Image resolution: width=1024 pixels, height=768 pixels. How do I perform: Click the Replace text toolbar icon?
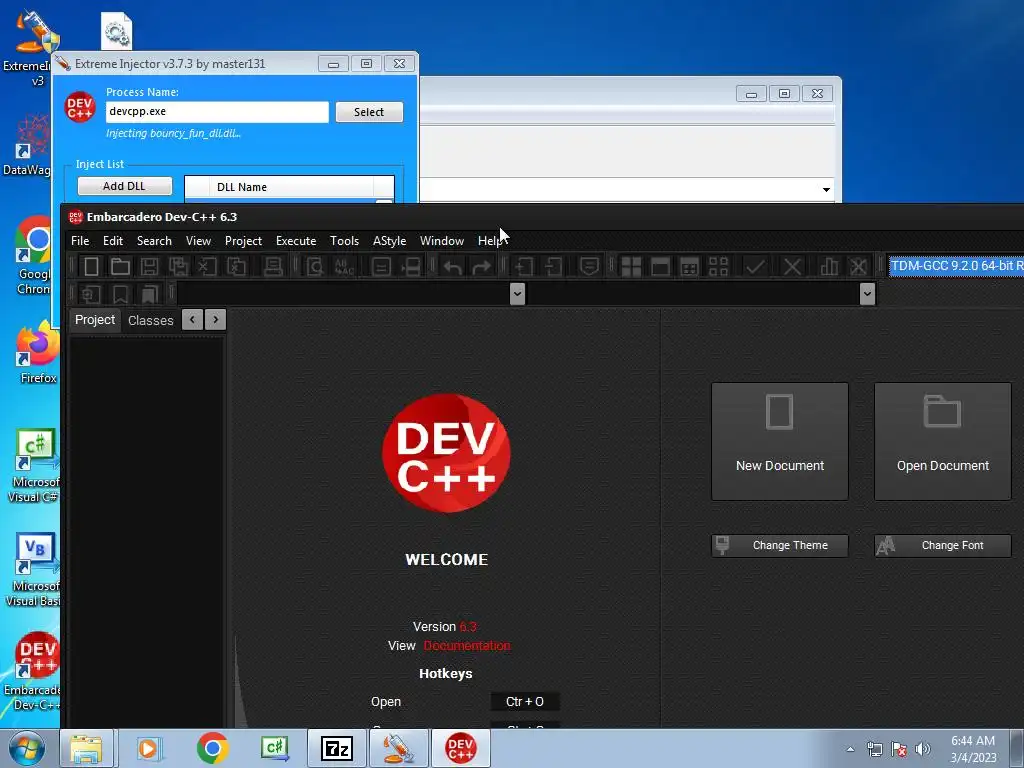coord(344,266)
